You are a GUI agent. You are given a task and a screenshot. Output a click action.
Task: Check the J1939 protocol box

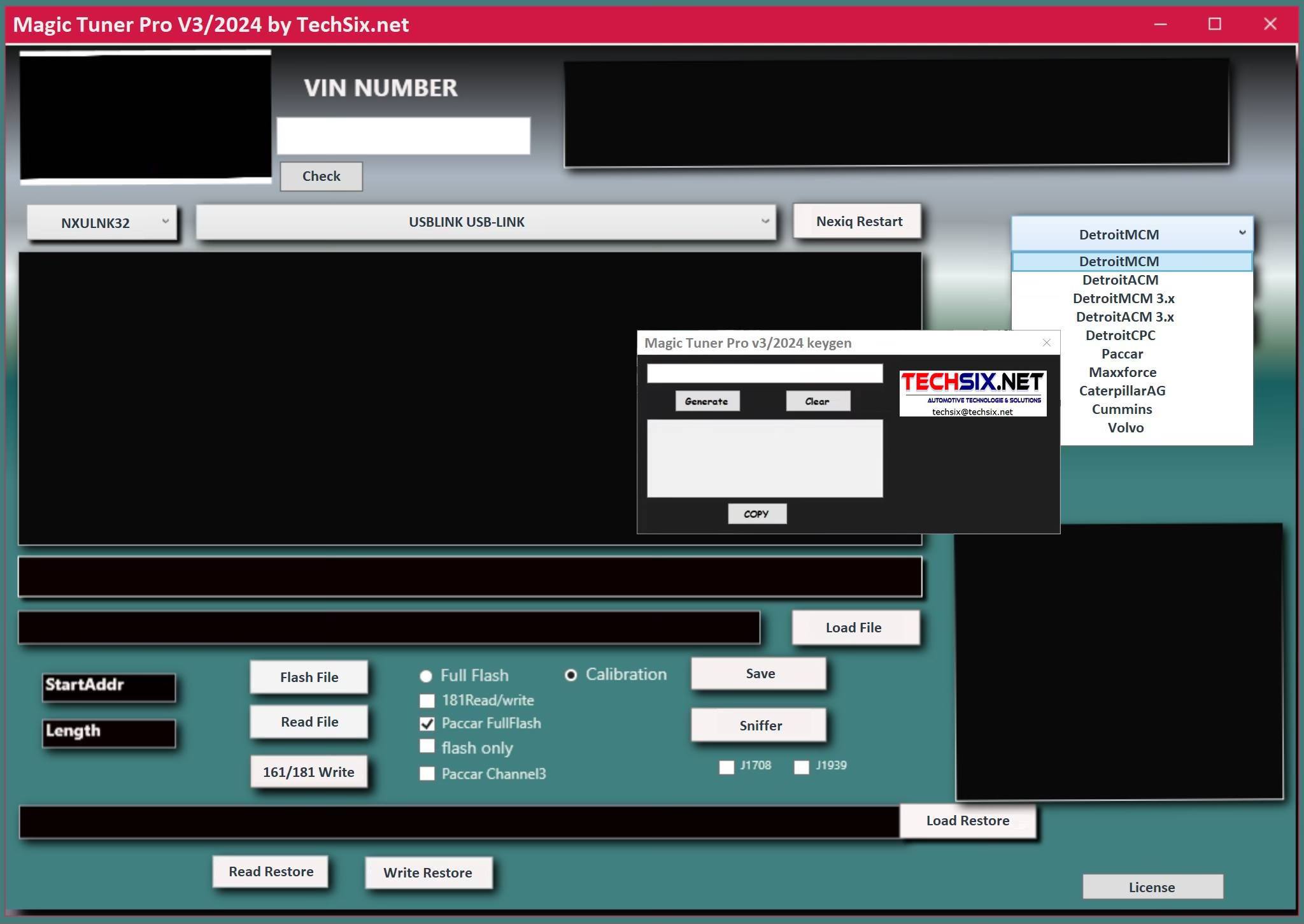click(802, 767)
